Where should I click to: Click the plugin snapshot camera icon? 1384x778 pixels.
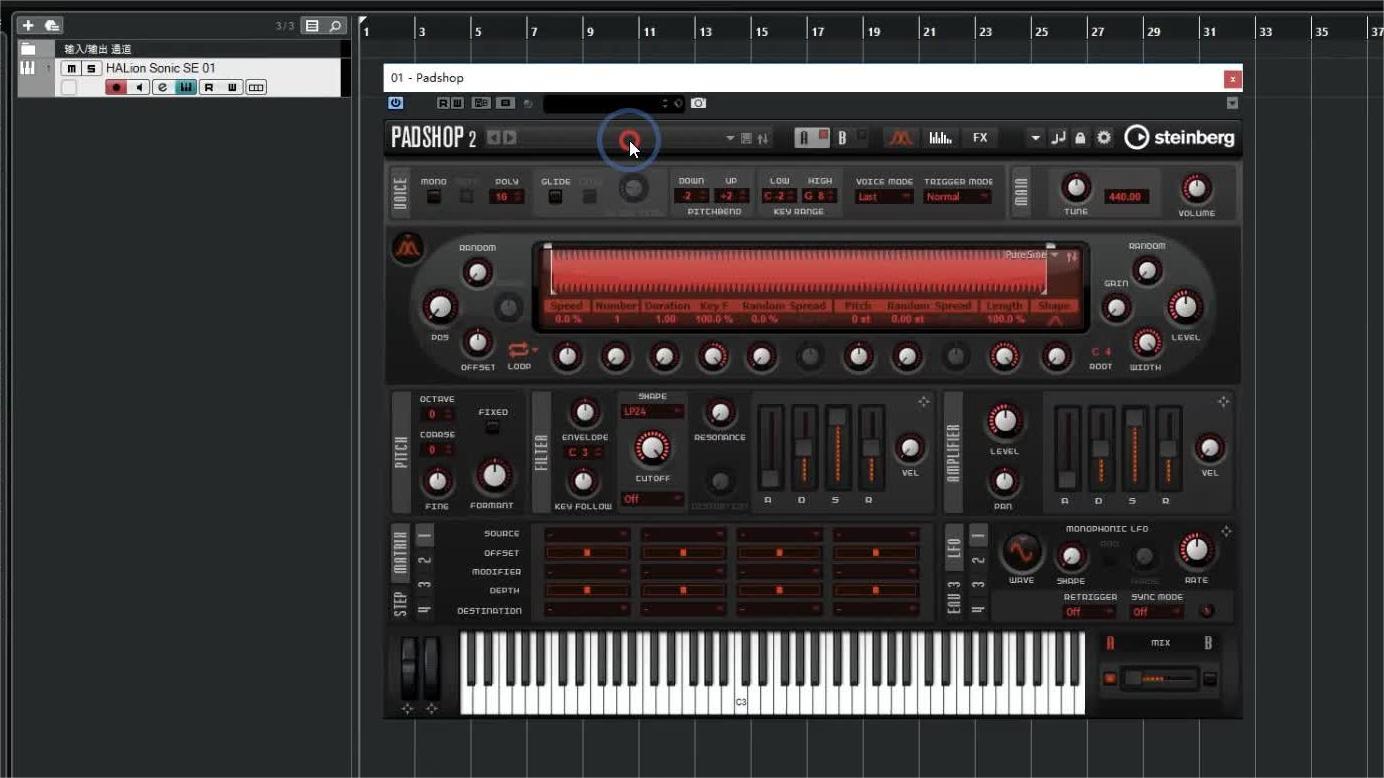(698, 103)
